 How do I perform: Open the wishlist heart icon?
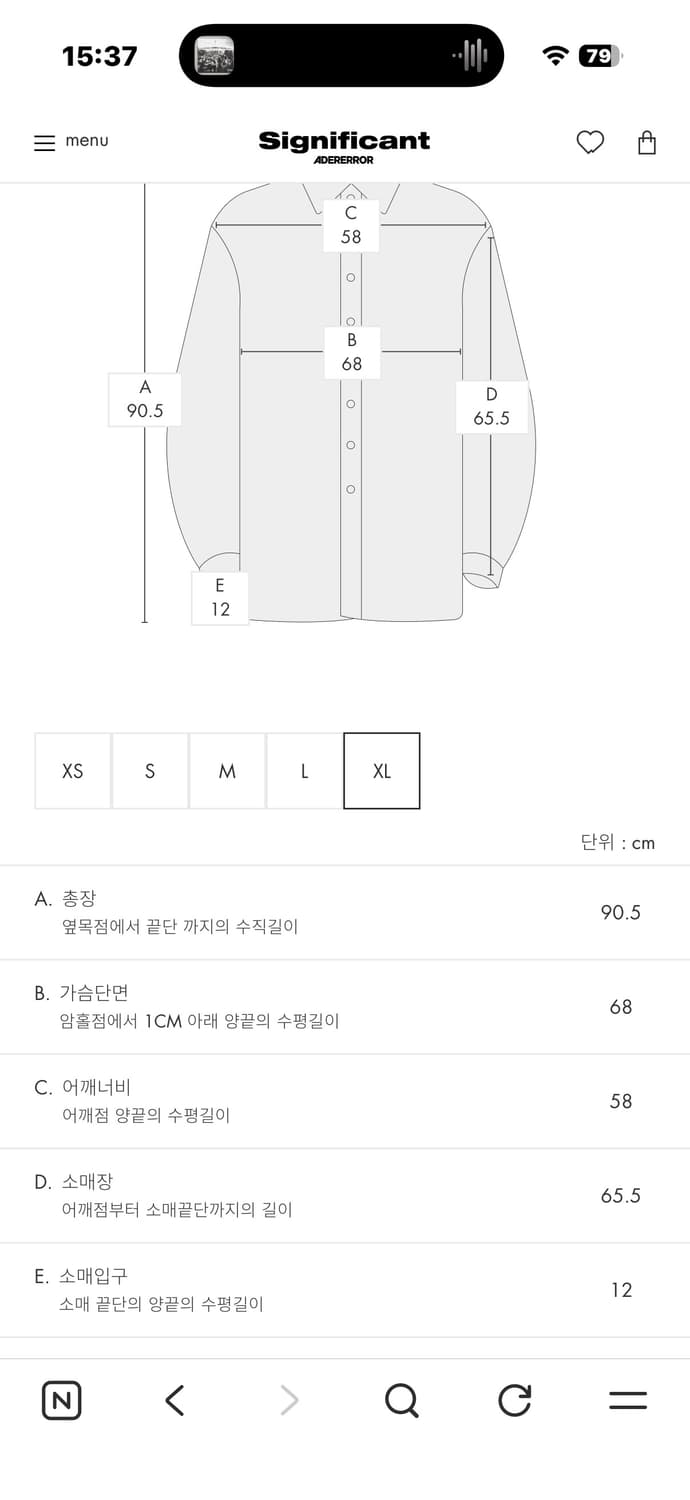click(x=590, y=142)
